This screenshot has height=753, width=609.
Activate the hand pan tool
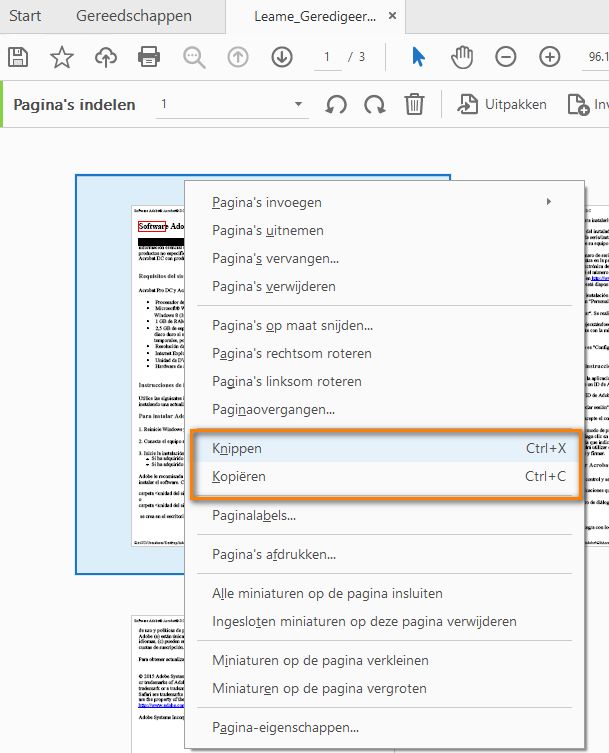click(462, 57)
